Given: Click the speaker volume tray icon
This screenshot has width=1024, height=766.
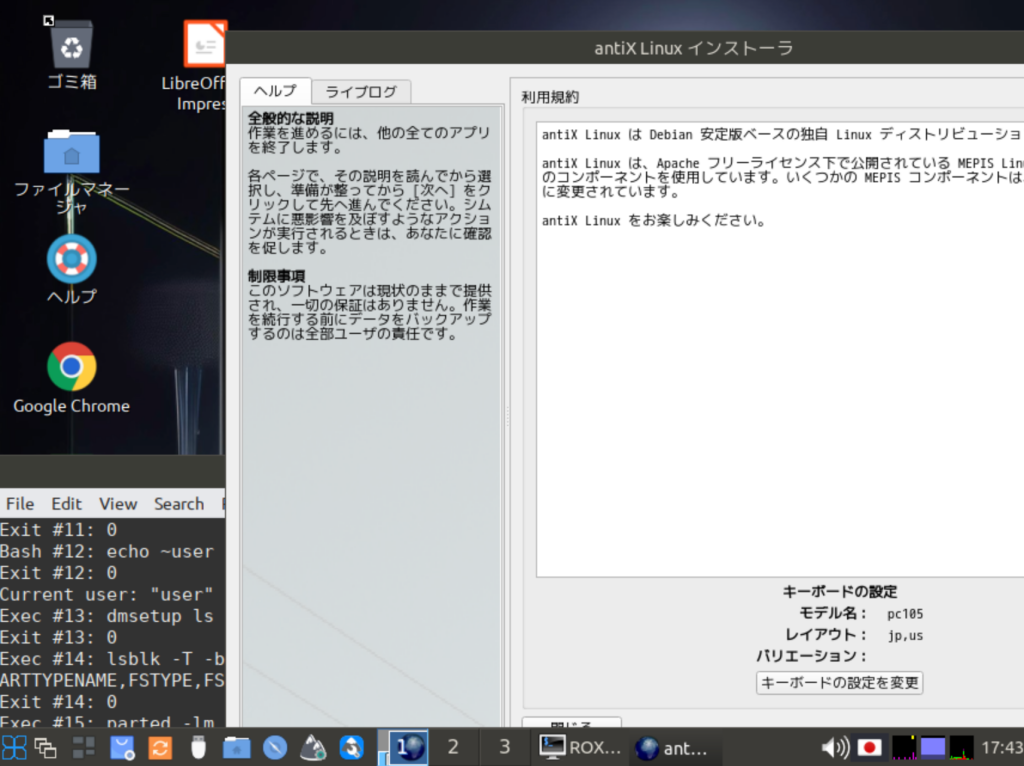Looking at the screenshot, I should 835,748.
